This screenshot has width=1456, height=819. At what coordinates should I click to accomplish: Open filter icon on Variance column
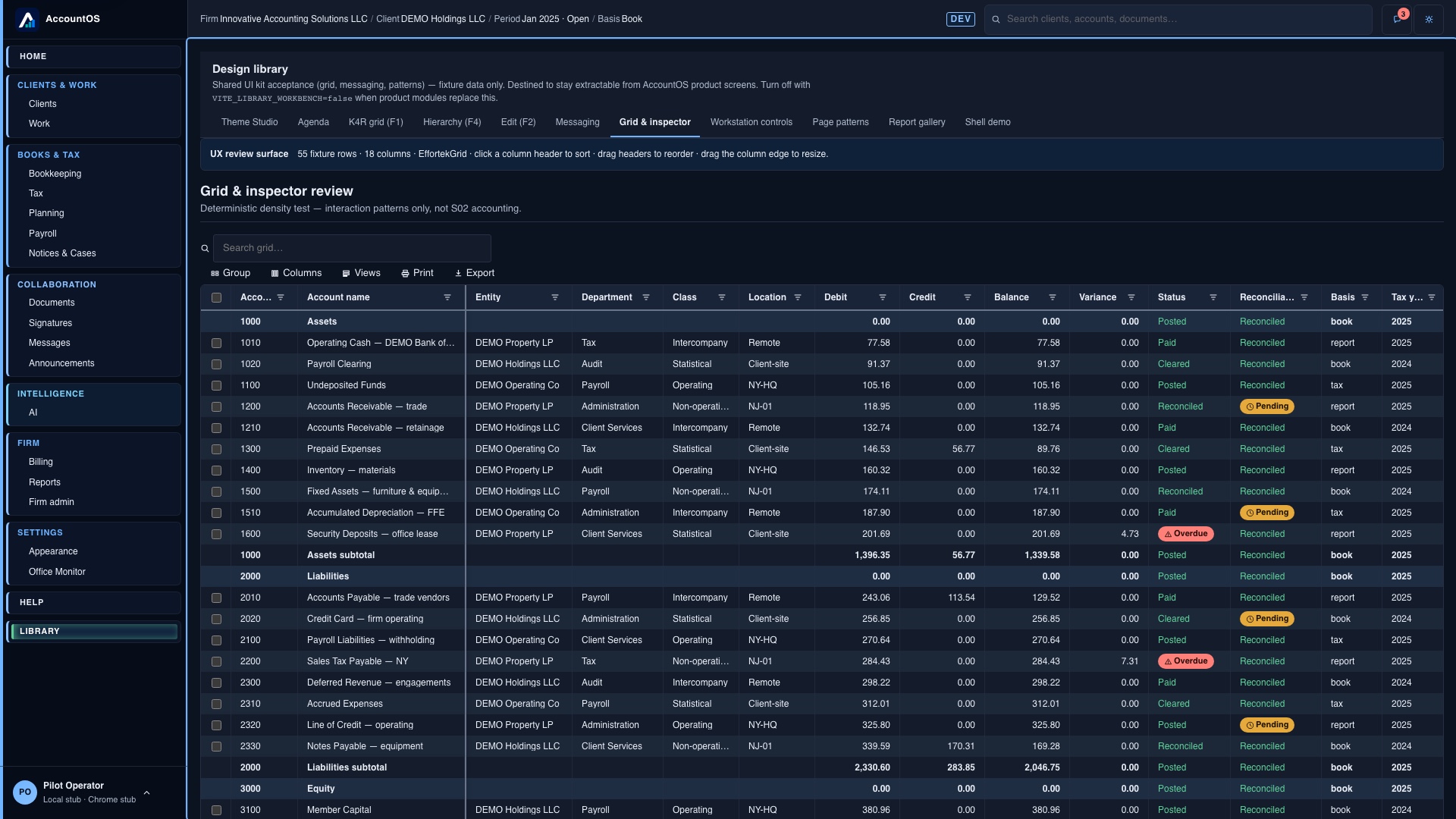1131,297
